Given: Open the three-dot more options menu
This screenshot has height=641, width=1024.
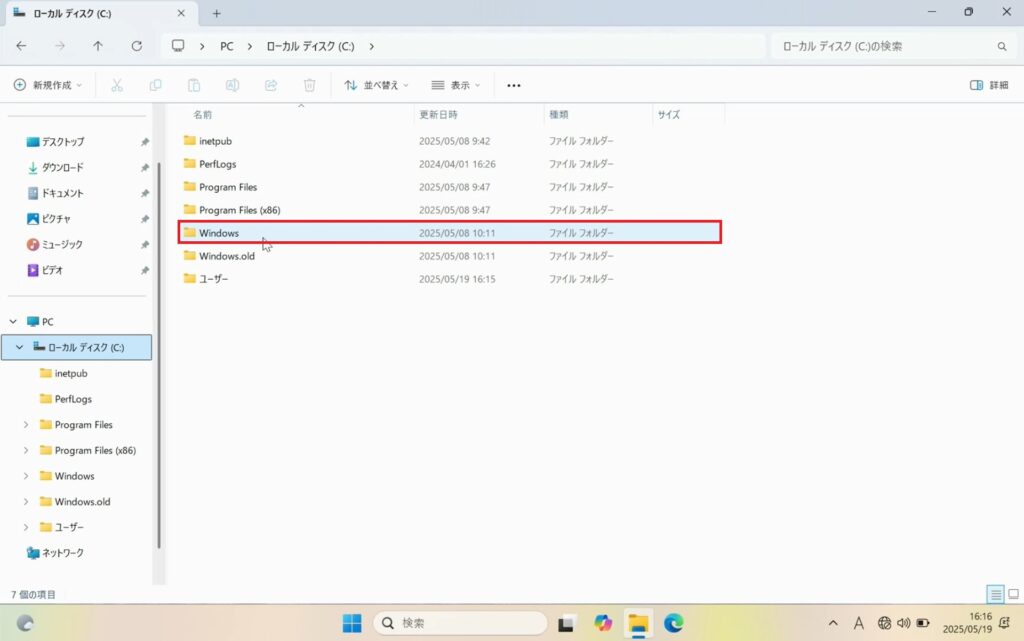Looking at the screenshot, I should click(514, 86).
